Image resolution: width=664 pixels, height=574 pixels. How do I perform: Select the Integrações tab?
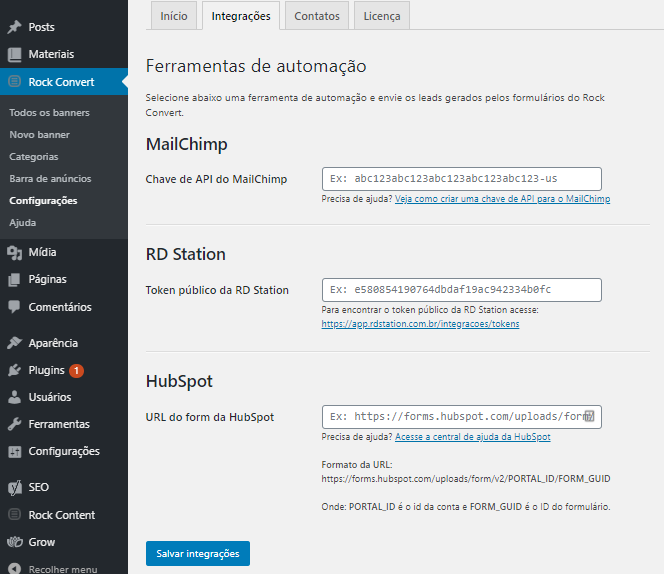pyautogui.click(x=241, y=16)
